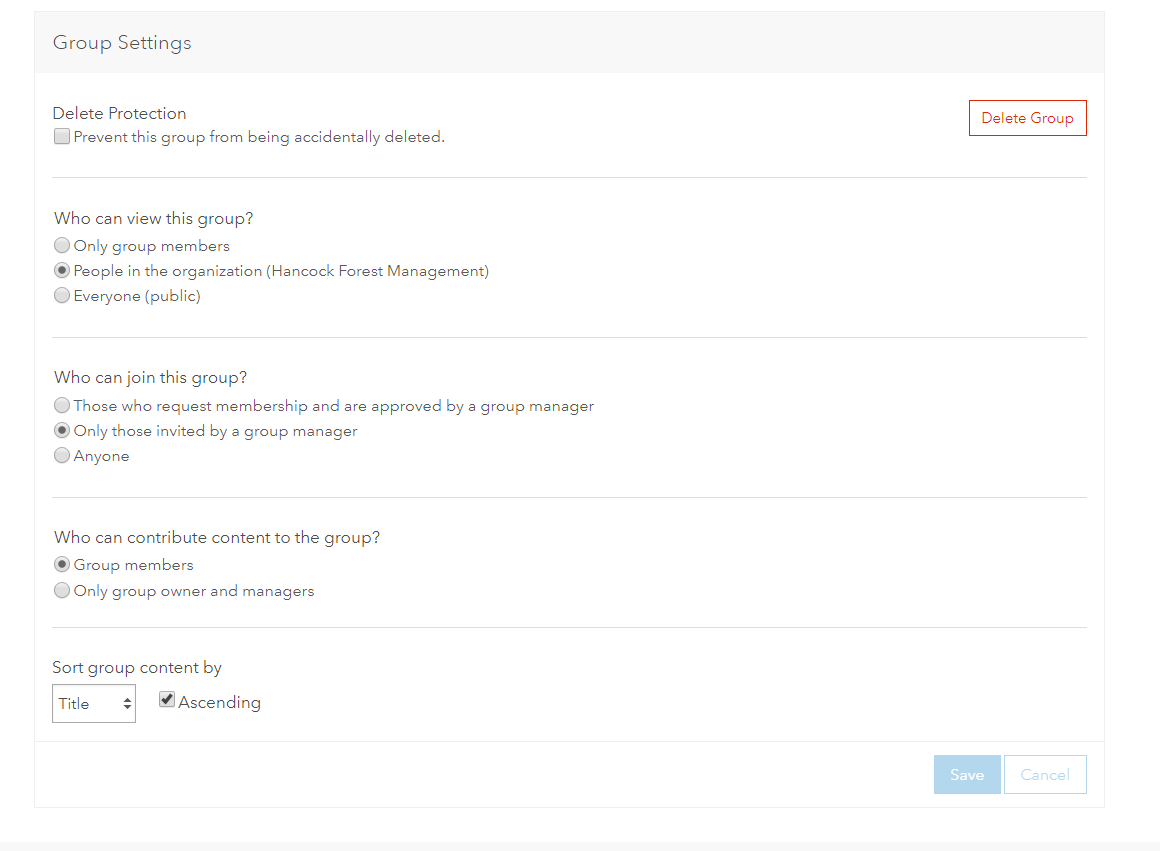This screenshot has width=1160, height=851.
Task: Choose 'Only group owner and managers' option
Action: (62, 590)
